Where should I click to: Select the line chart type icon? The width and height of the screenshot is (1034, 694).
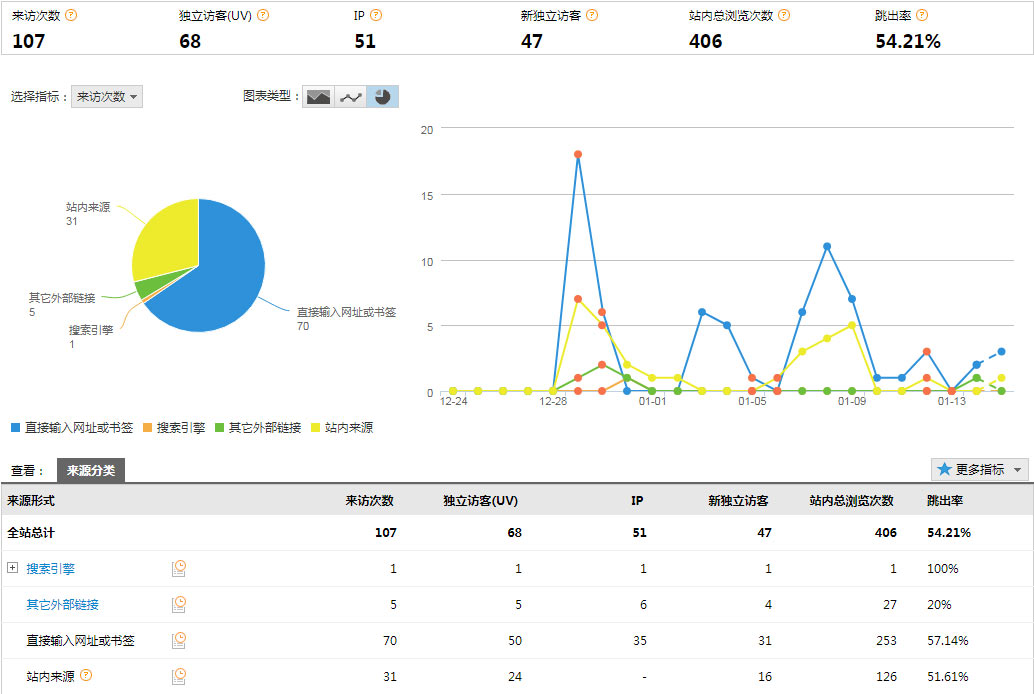point(351,97)
